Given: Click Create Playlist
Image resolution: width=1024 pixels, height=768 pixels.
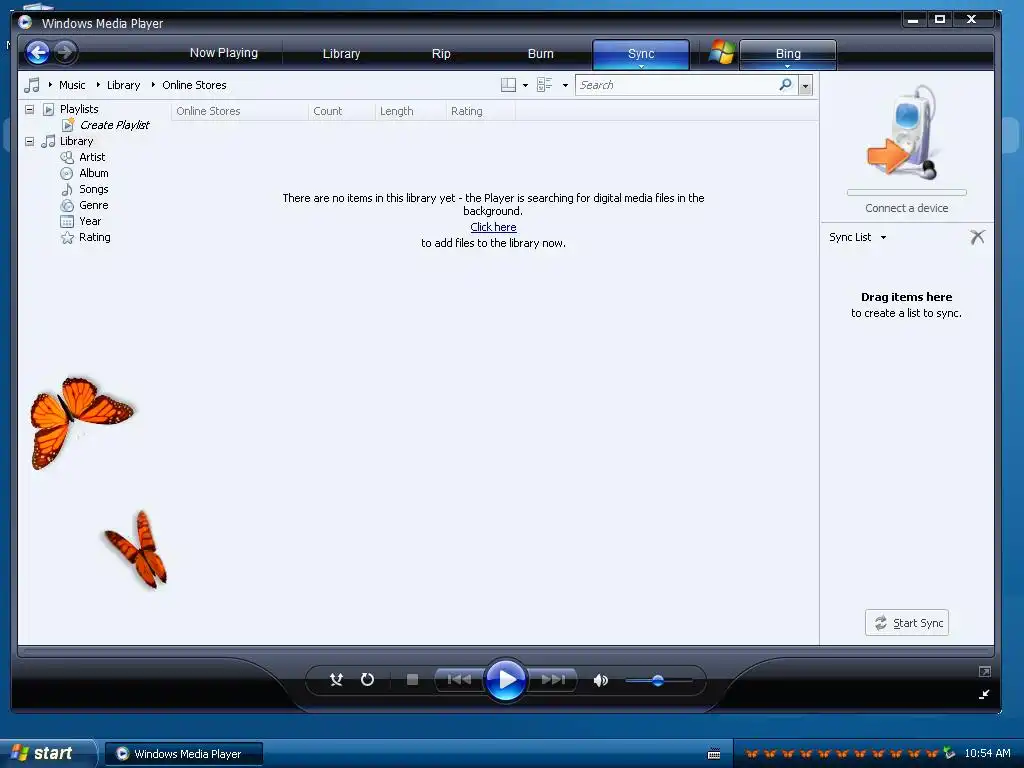Looking at the screenshot, I should click(114, 125).
